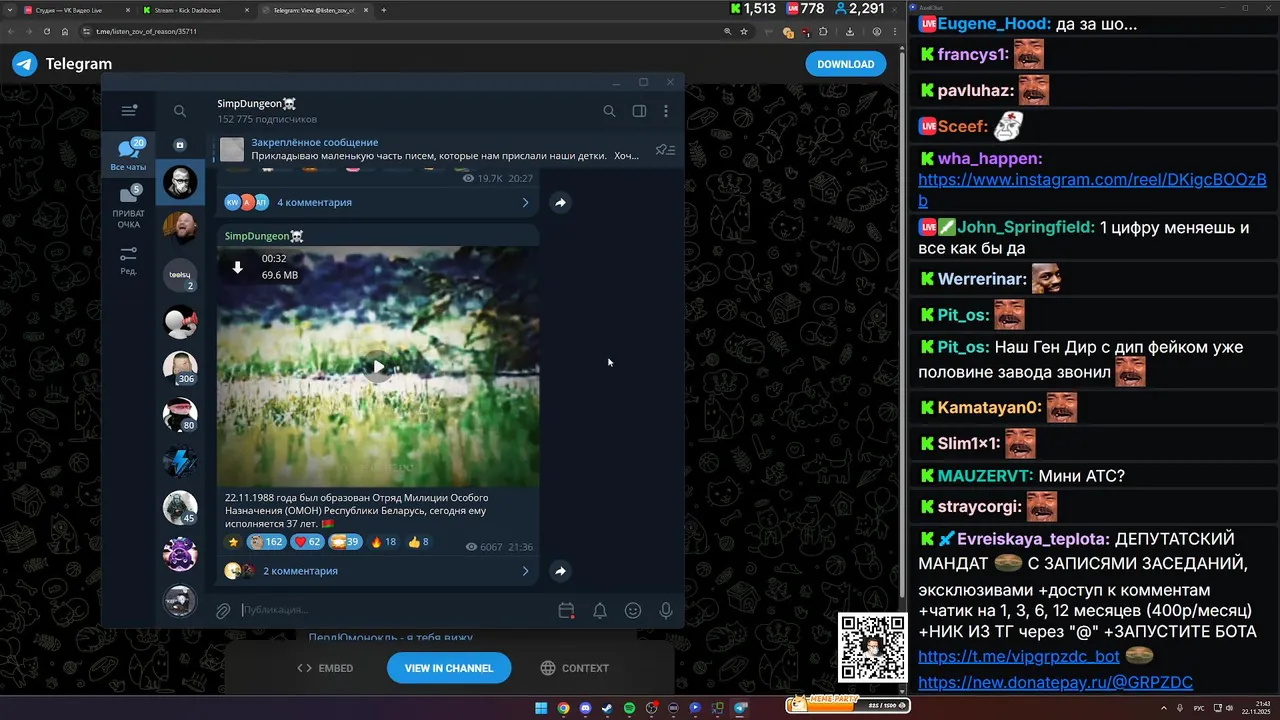Open the scheduled messages calendar icon

(x=566, y=610)
